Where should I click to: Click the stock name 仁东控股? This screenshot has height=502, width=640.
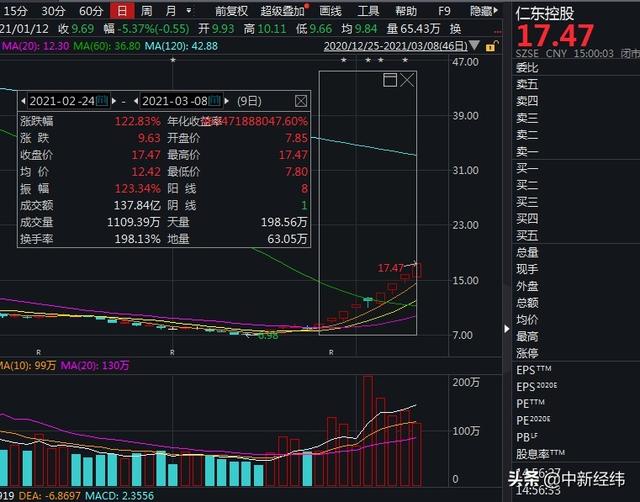tap(544, 13)
